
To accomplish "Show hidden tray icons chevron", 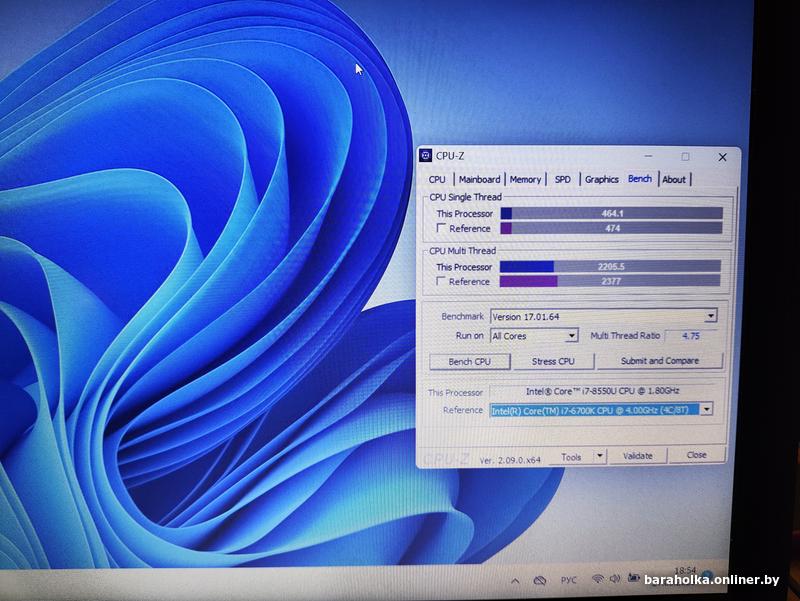I will coord(515,580).
